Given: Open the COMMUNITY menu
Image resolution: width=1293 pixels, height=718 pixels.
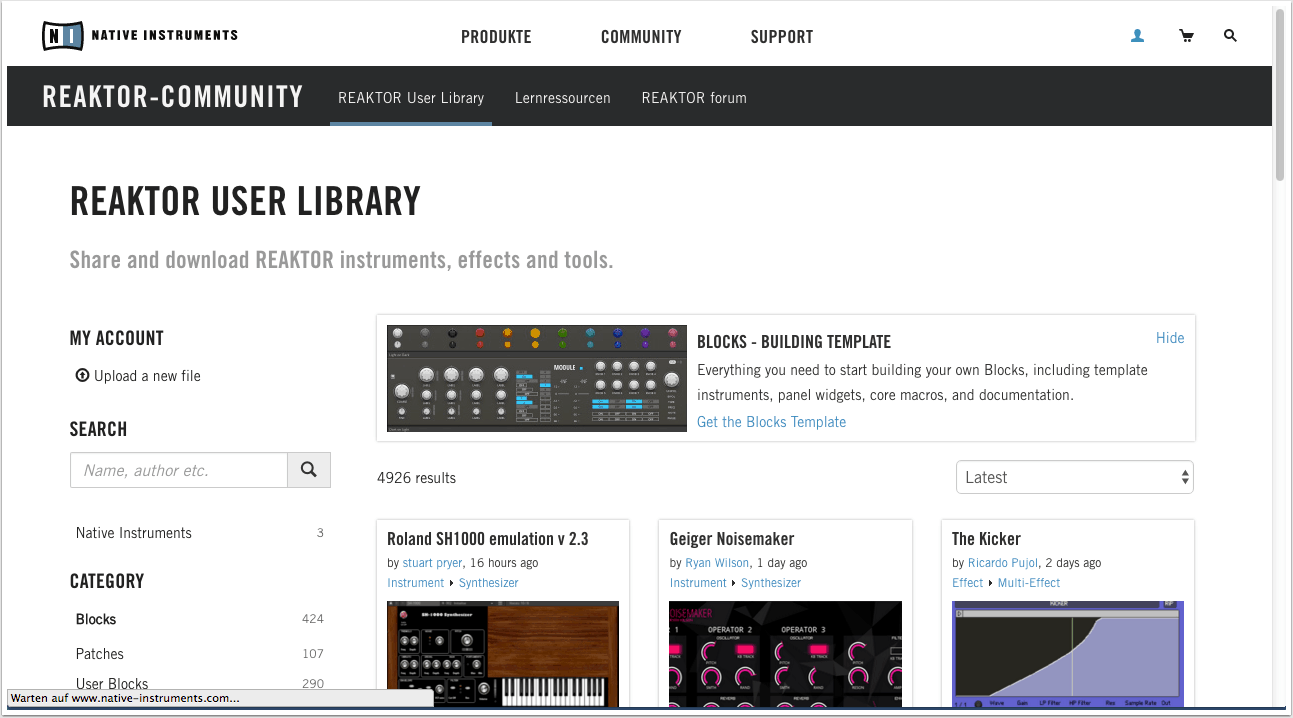Looking at the screenshot, I should pos(641,37).
